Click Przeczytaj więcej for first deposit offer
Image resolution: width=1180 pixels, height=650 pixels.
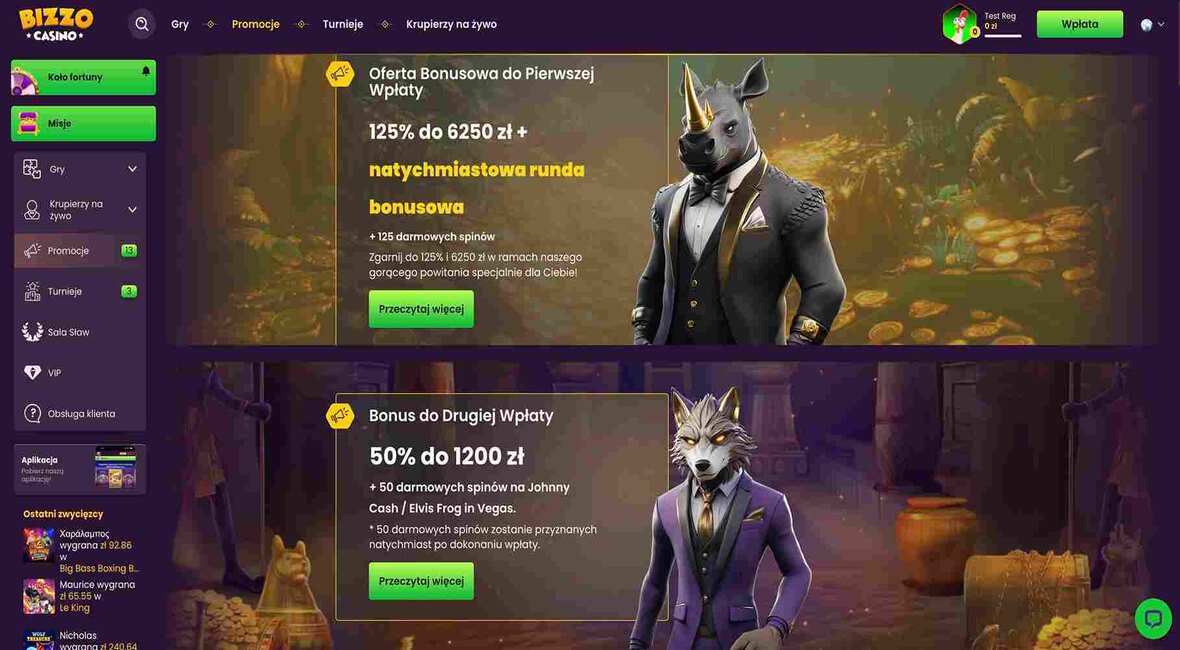pos(421,309)
